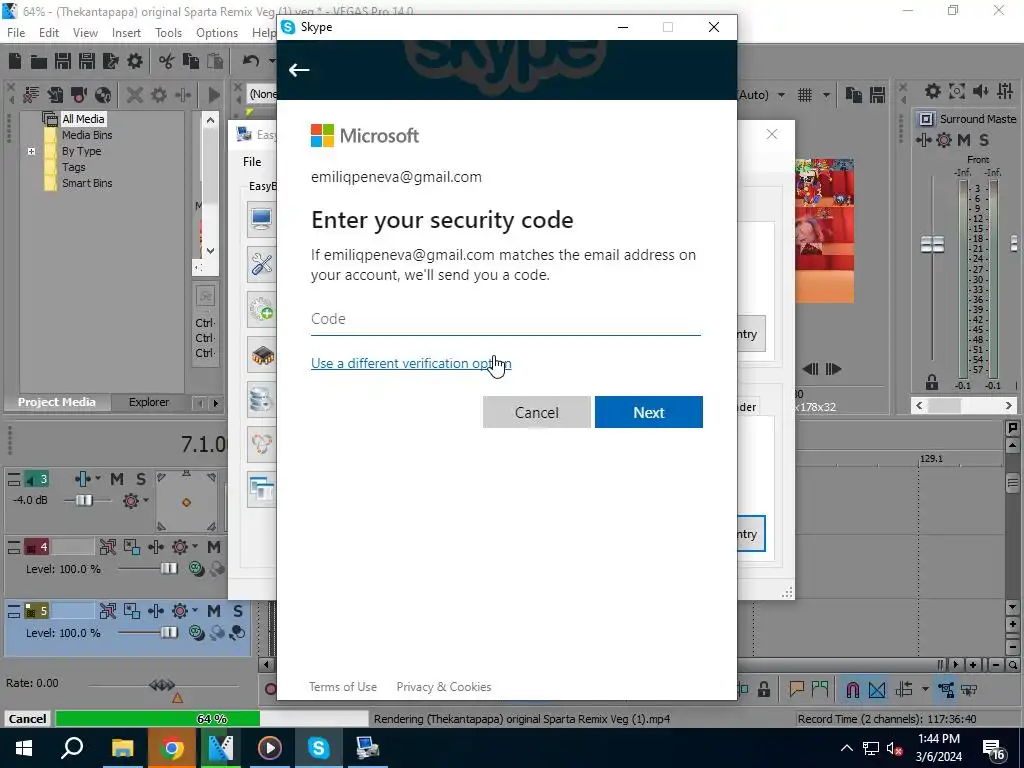Click the Save As icon in VEGAS toolbar
This screenshot has height=768, width=1024.
pyautogui.click(x=87, y=61)
